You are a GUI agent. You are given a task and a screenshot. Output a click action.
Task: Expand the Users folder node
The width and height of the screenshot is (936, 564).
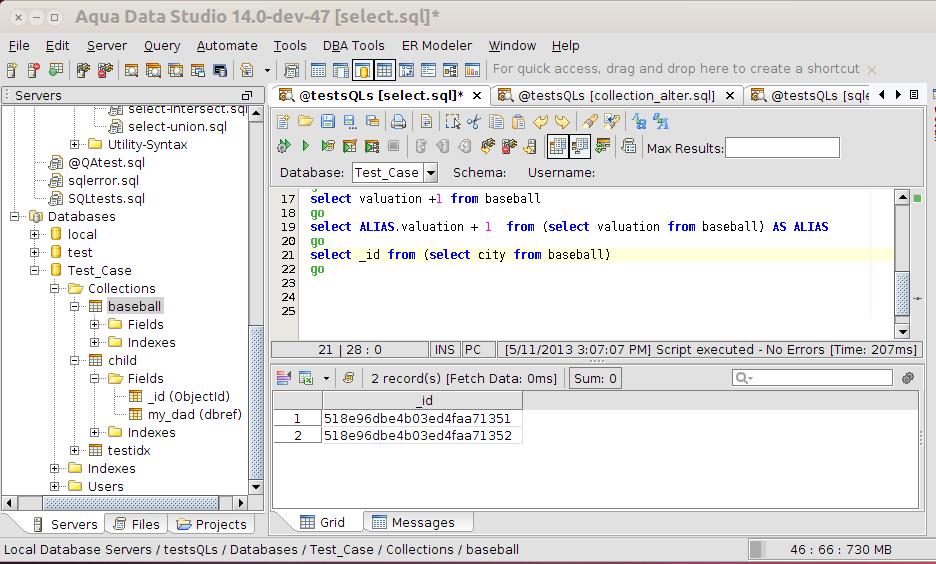click(54, 486)
